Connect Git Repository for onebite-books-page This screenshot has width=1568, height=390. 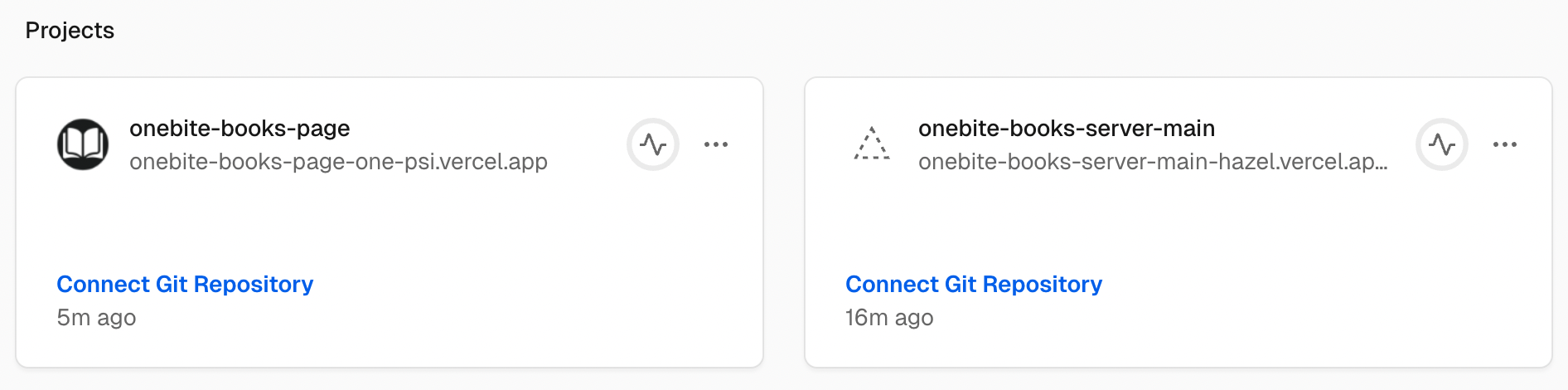(185, 284)
